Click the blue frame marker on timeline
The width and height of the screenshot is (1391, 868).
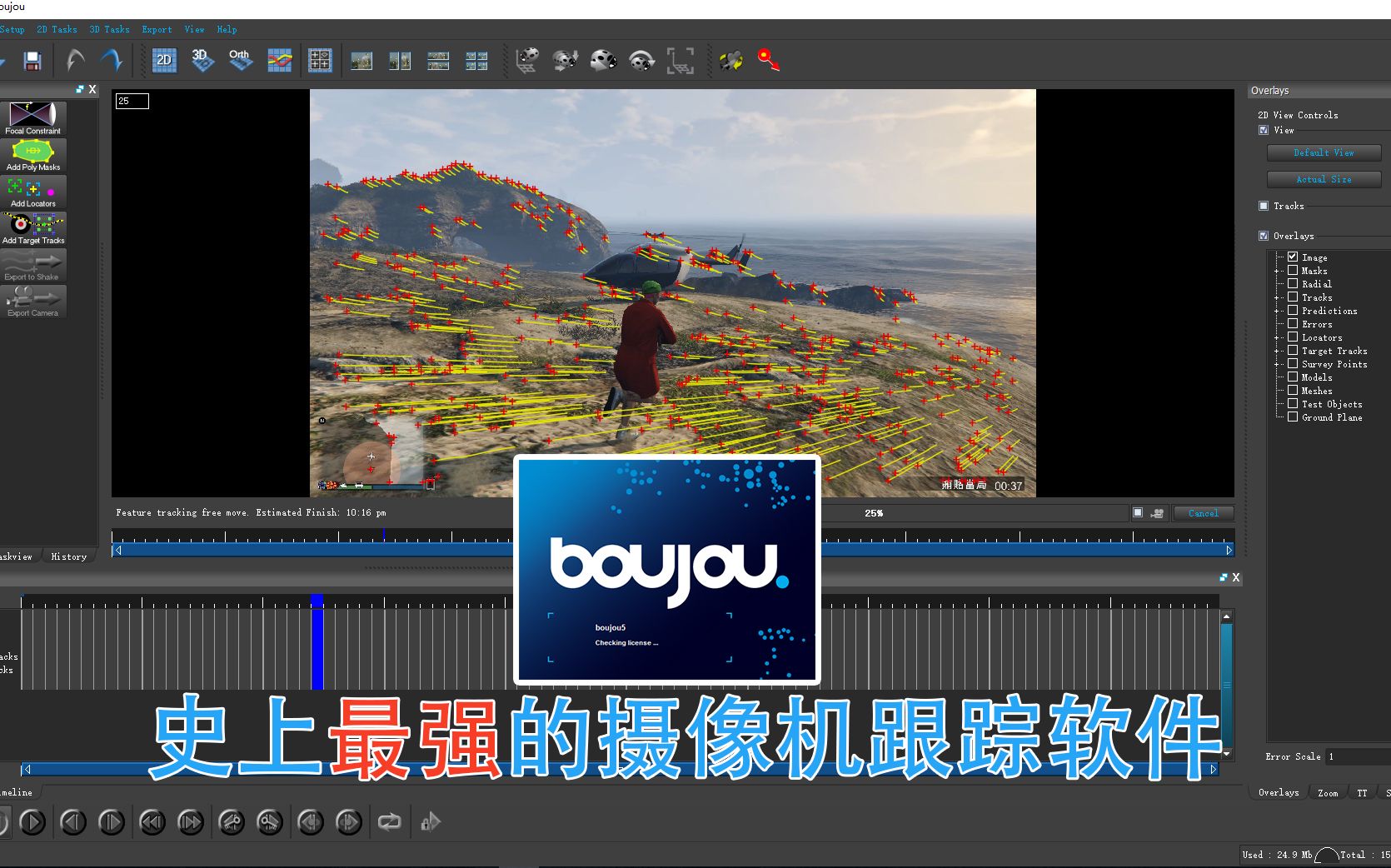[317, 642]
